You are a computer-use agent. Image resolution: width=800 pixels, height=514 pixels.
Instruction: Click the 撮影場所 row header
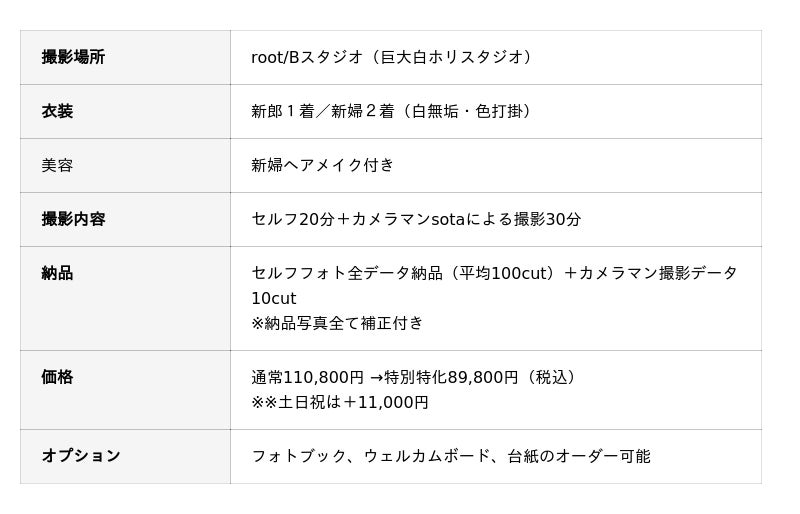tap(73, 57)
